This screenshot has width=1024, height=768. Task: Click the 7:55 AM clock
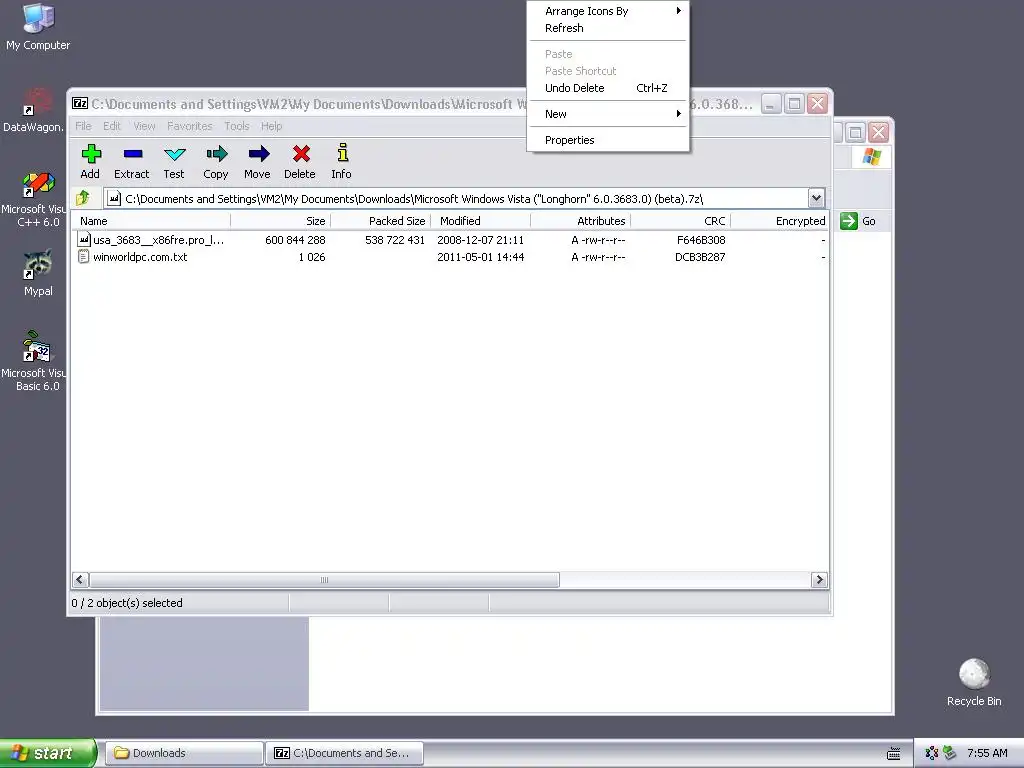click(x=987, y=753)
